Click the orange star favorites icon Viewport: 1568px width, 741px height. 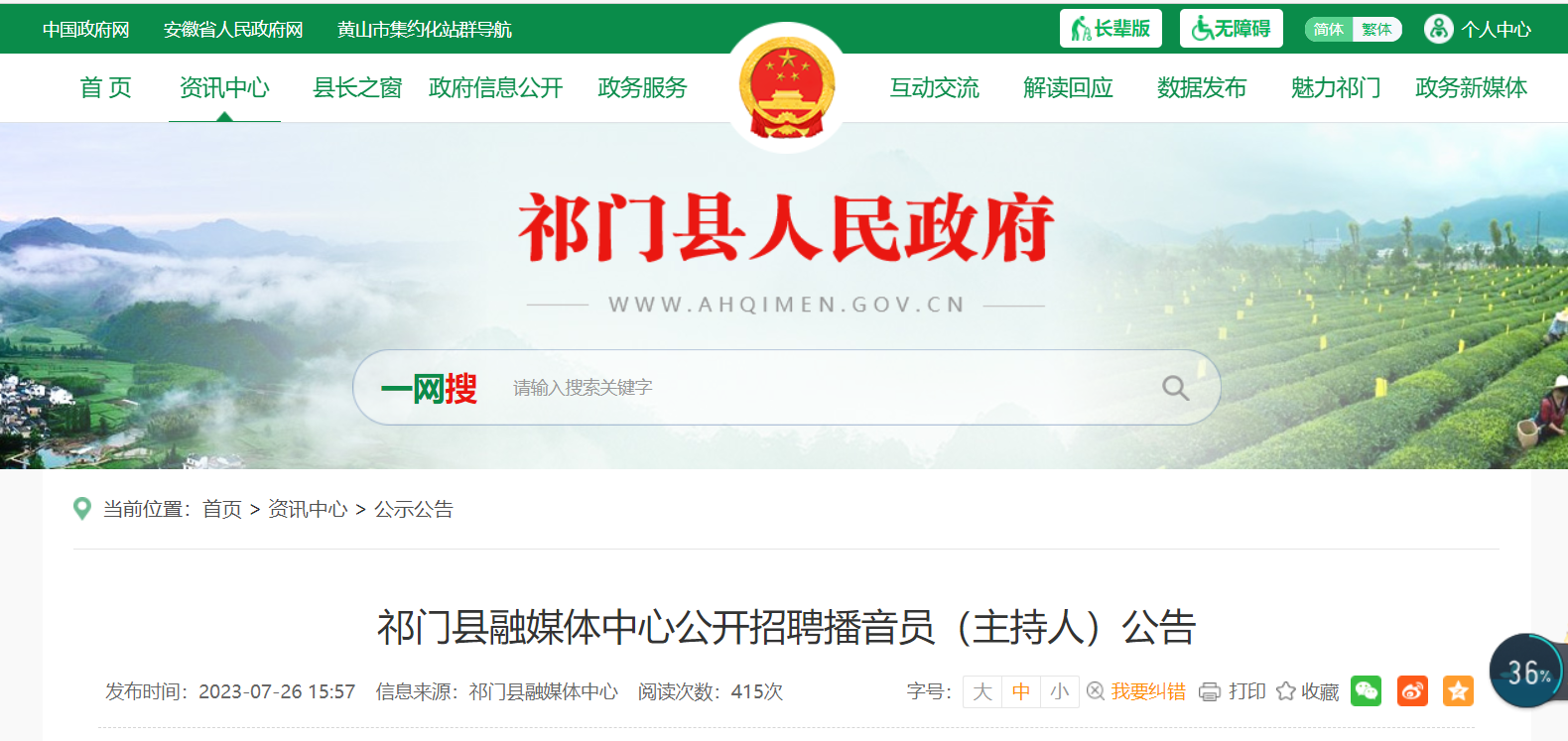click(1458, 691)
